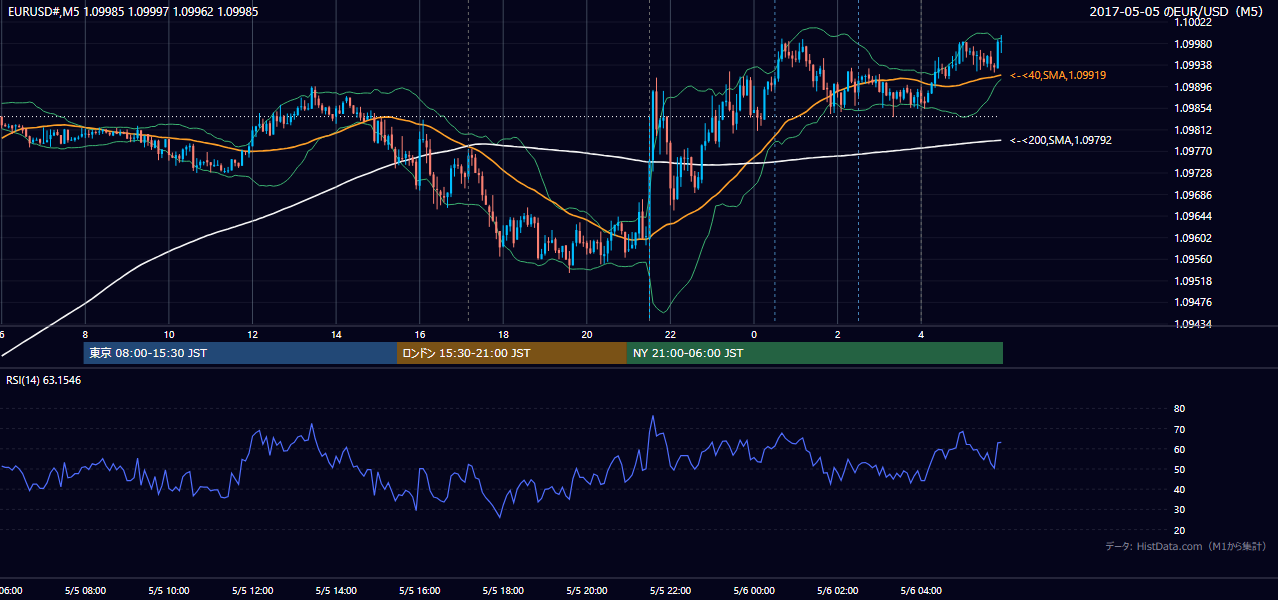Click price axis value 1.09518
1278x600 pixels.
(x=1194, y=281)
